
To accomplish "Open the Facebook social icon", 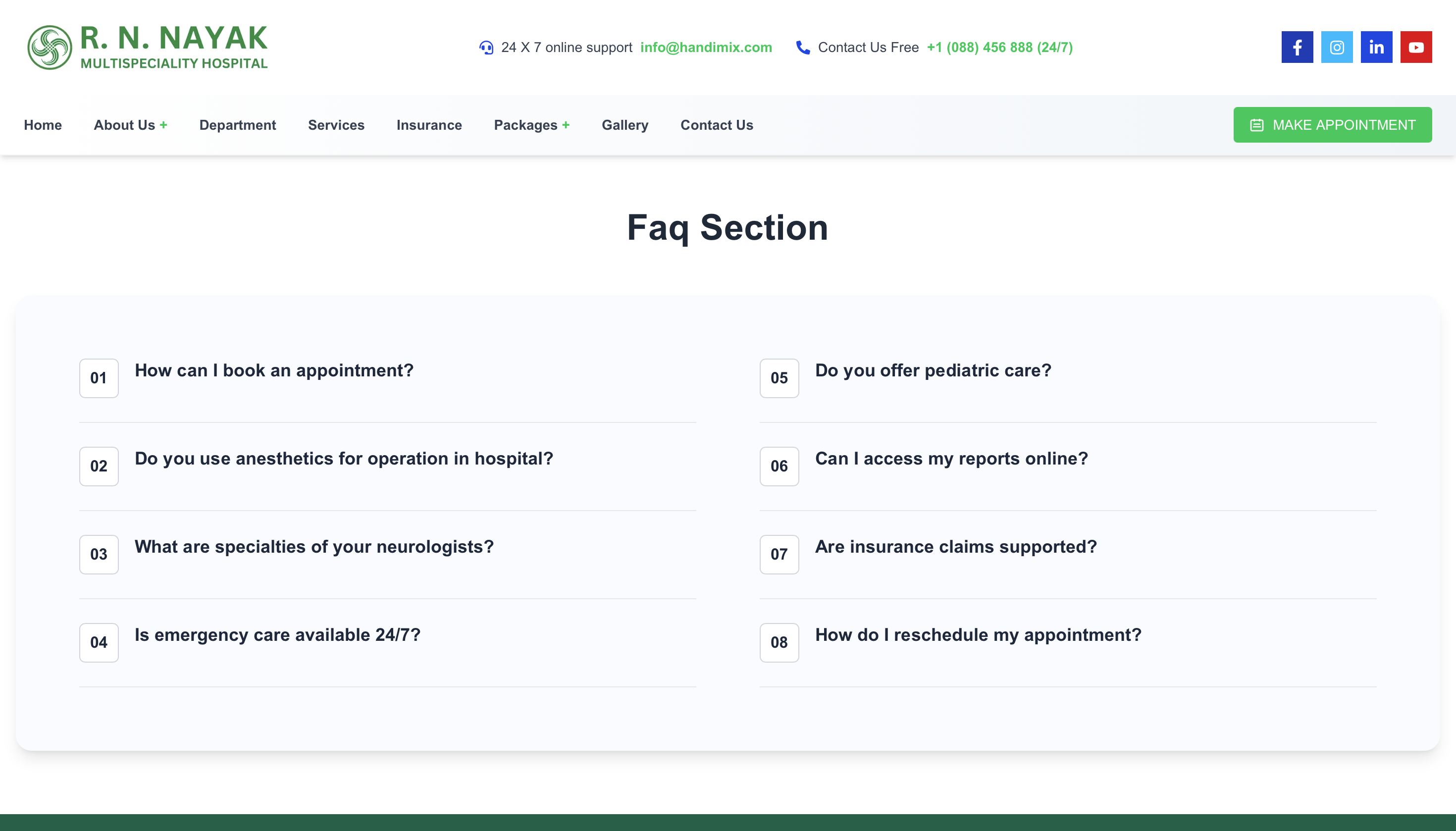I will 1297,48.
